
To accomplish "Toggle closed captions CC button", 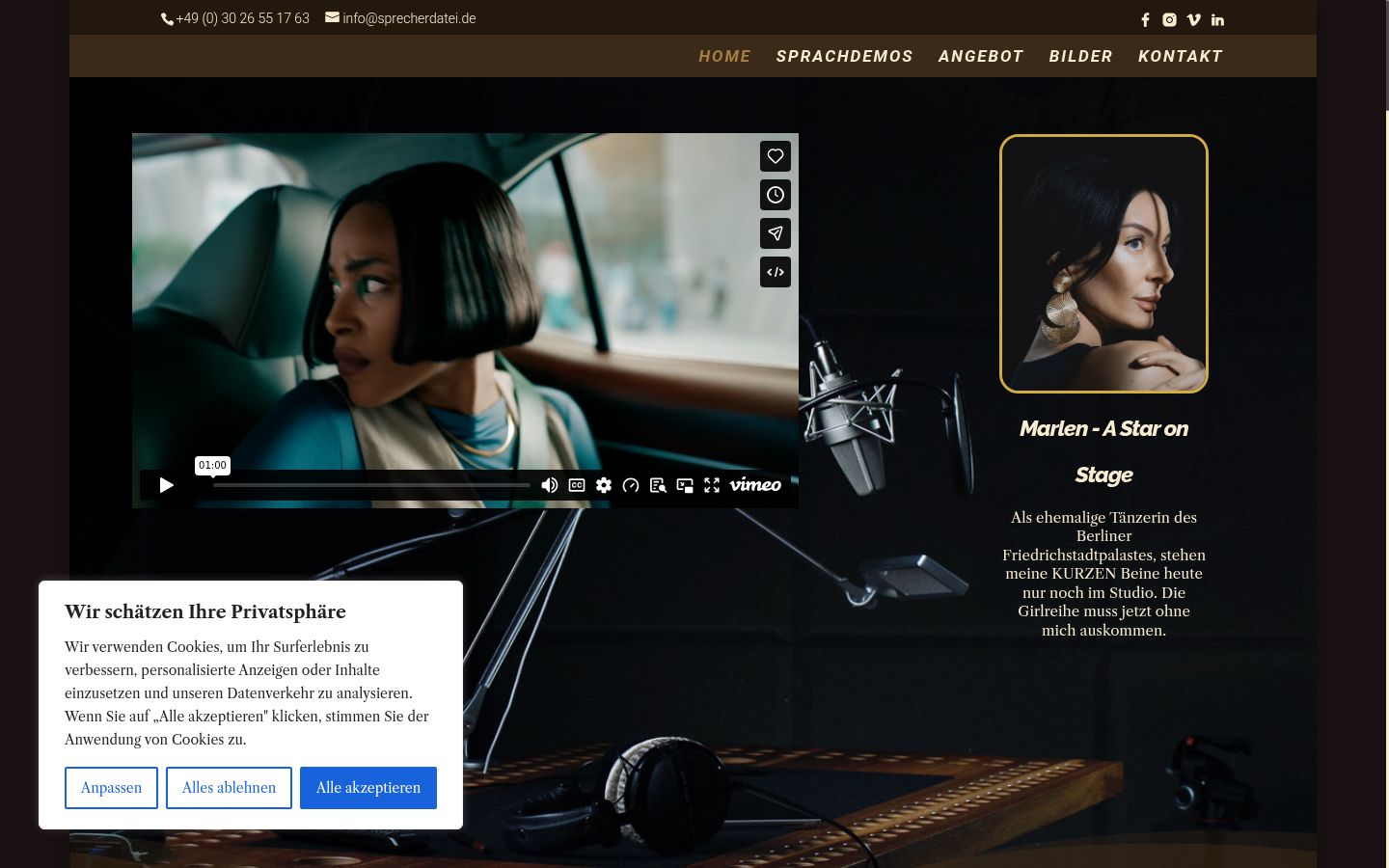I will [x=577, y=485].
